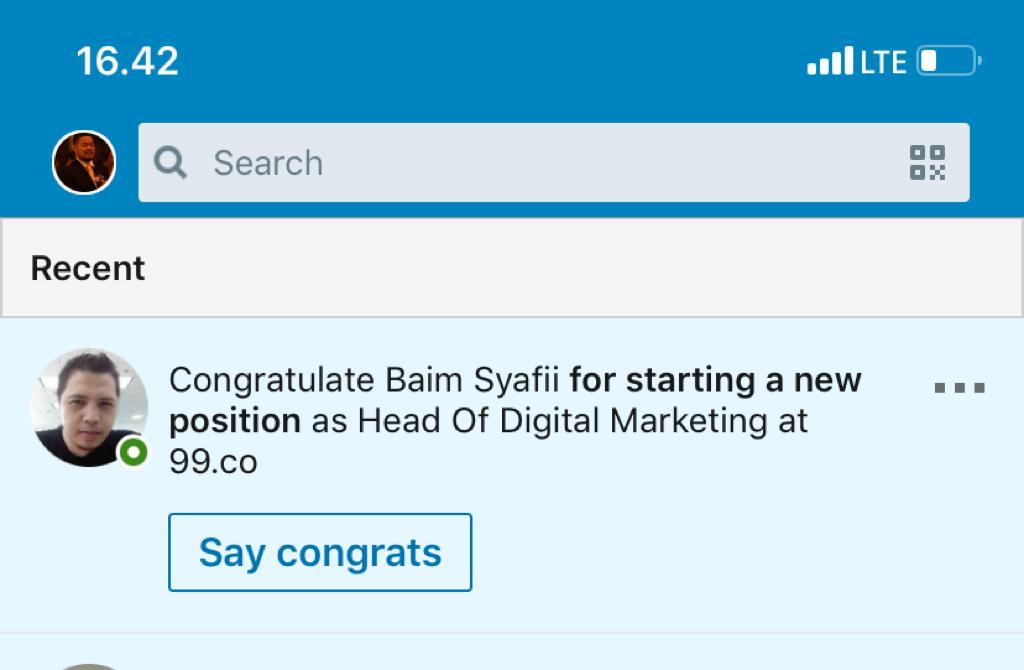The image size is (1024, 670).
Task: Tap the "Head Of Digital Marketing" title text
Action: pyautogui.click(x=560, y=421)
